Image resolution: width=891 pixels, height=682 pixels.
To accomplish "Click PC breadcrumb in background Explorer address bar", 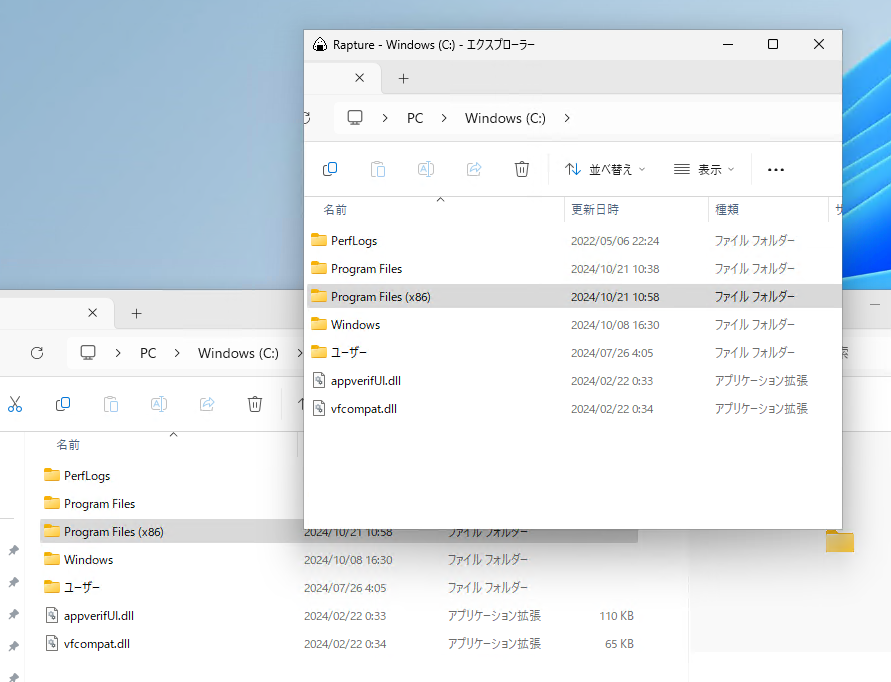I will coord(148,354).
